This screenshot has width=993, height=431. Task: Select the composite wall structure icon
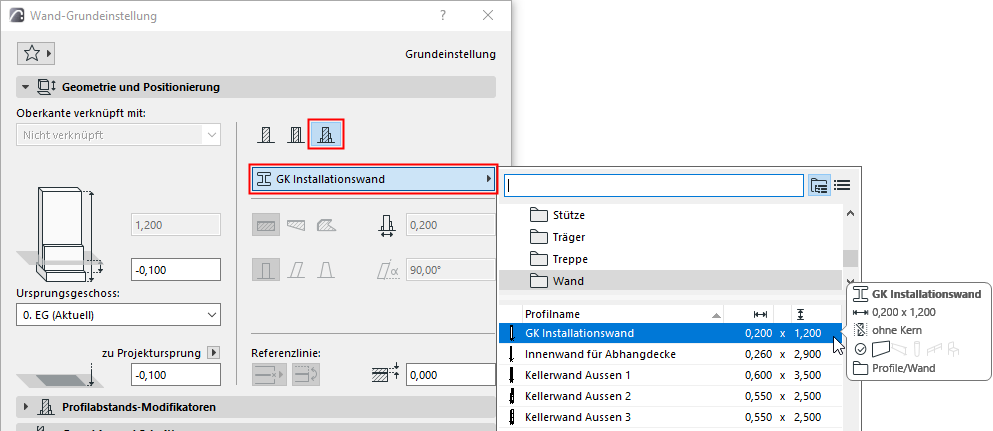(x=296, y=135)
